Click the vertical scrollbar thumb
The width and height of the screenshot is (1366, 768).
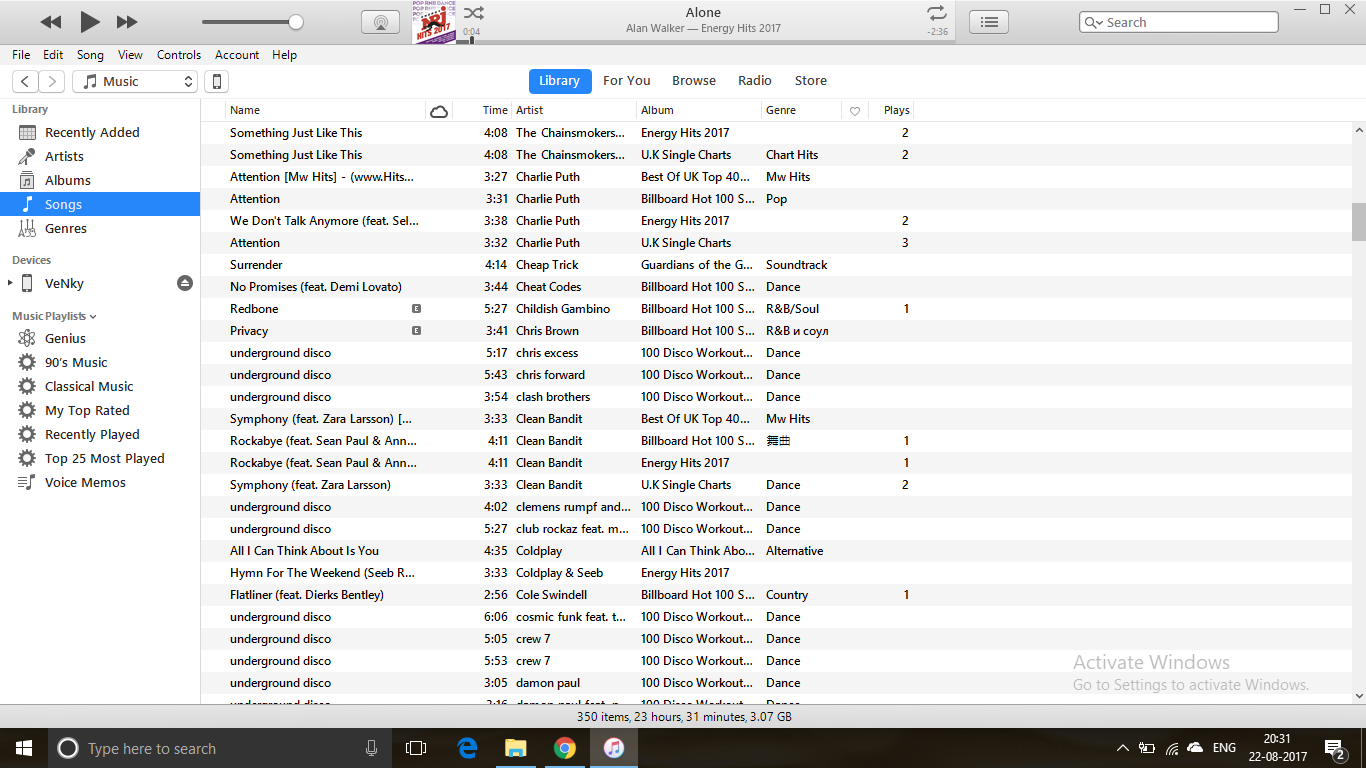coord(1359,222)
